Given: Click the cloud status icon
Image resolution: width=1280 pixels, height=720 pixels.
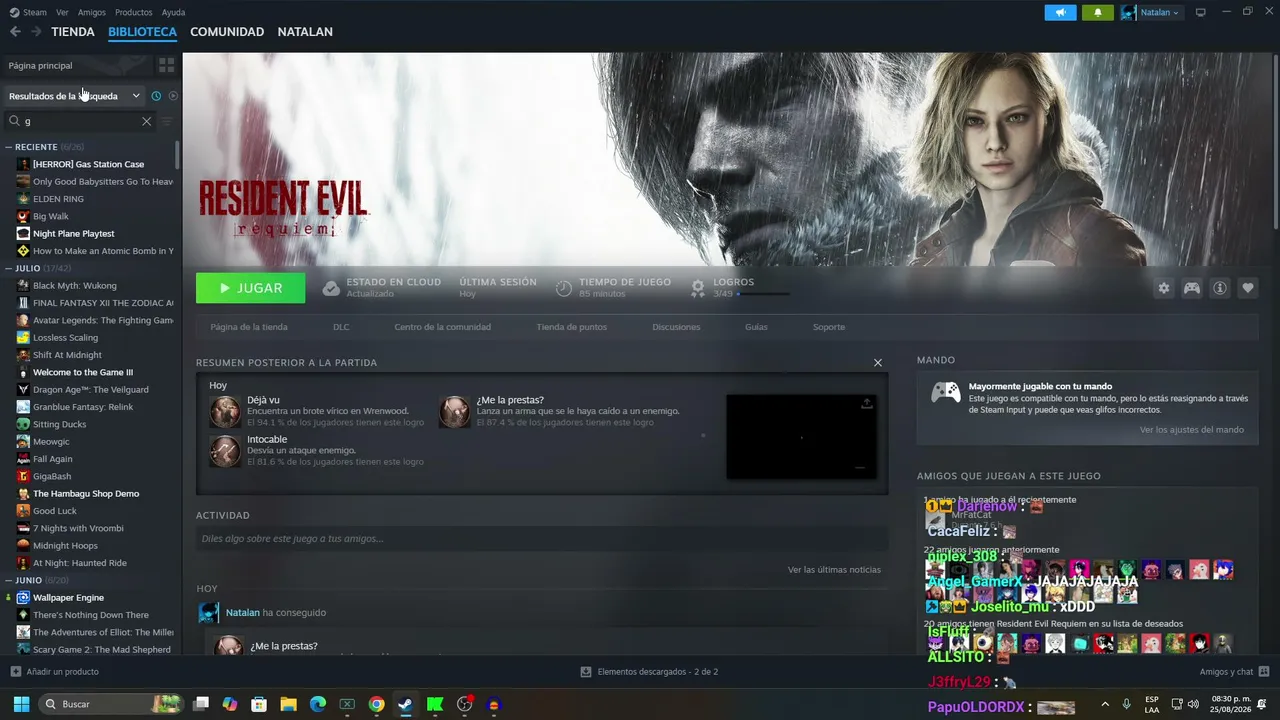Looking at the screenshot, I should point(331,288).
